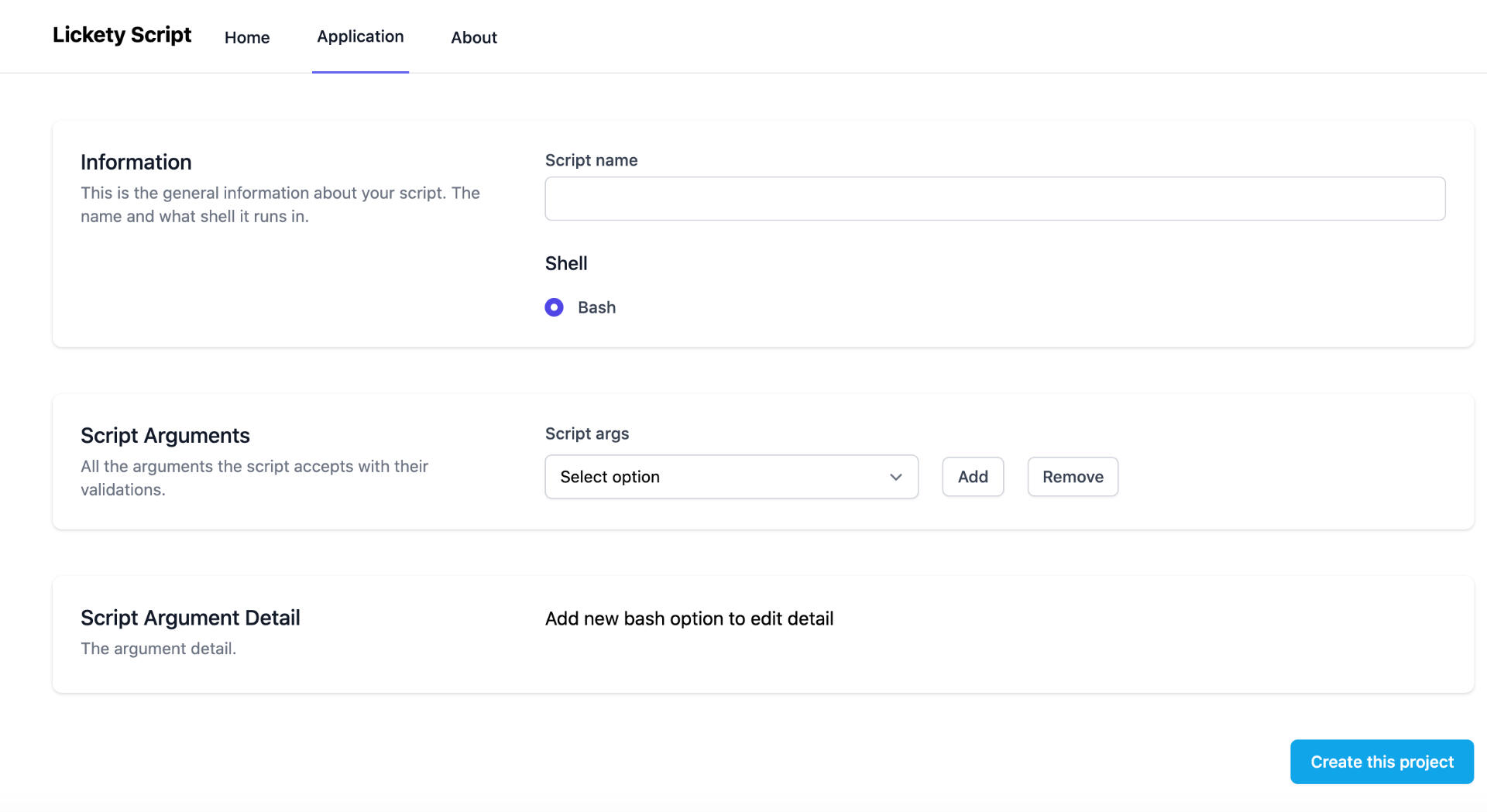Select the Bash radio button
This screenshot has width=1487, height=812.
click(554, 307)
